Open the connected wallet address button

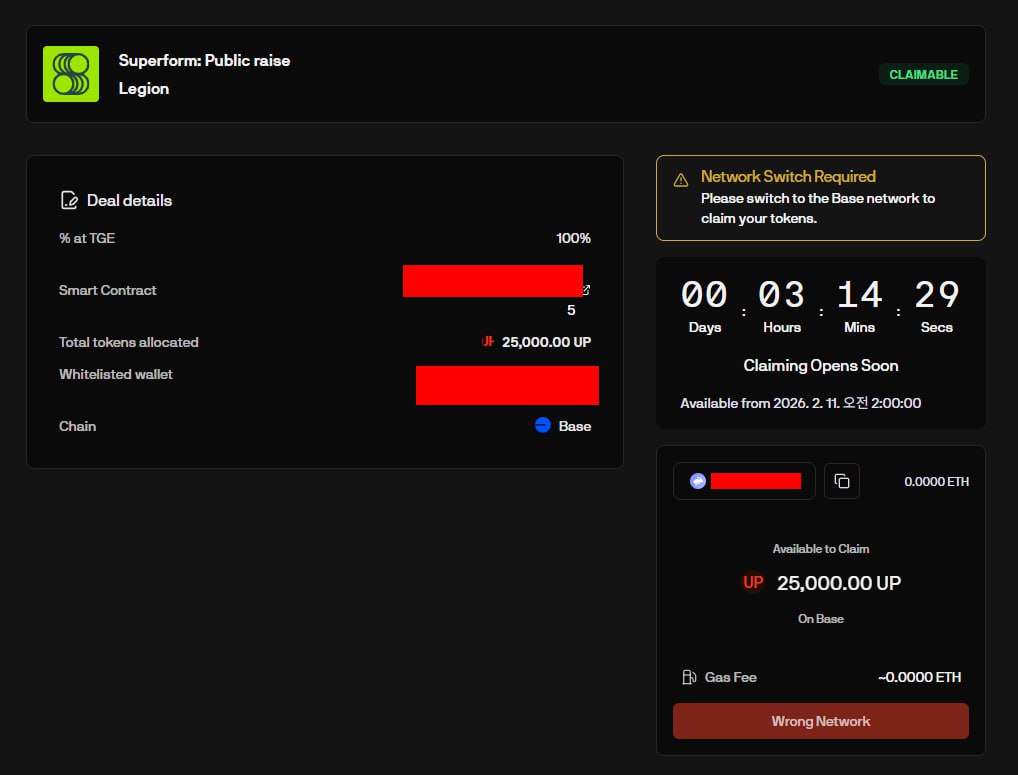pos(745,481)
